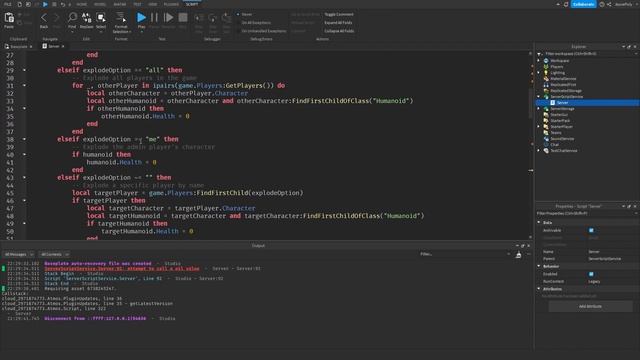Collapse the Behavior properties section

[x=539, y=266]
